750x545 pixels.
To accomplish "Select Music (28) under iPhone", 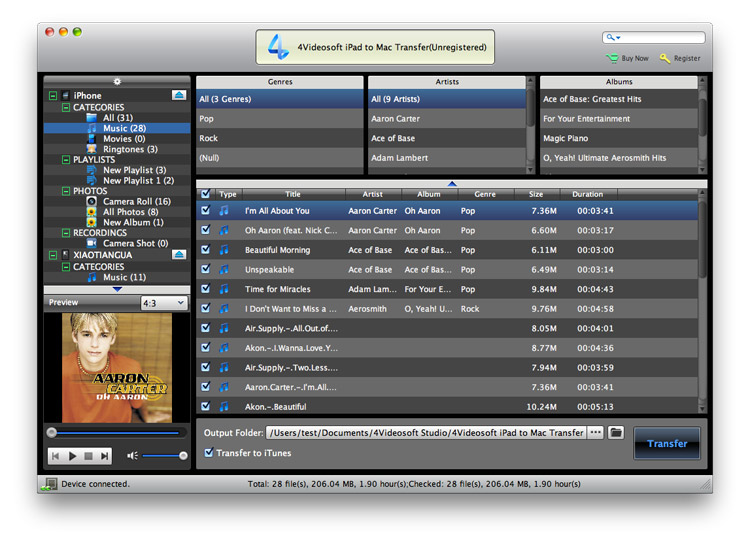I will tap(117, 128).
